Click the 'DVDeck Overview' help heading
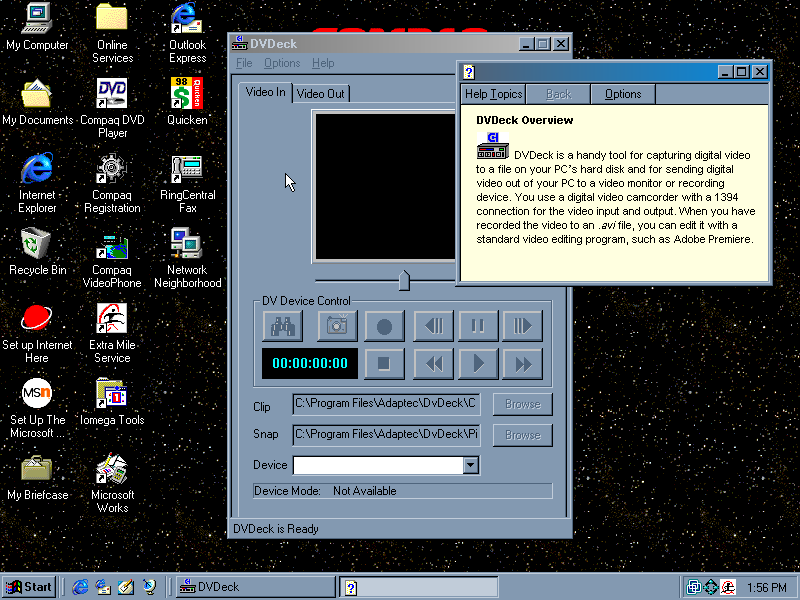The width and height of the screenshot is (800, 600). pos(524,120)
